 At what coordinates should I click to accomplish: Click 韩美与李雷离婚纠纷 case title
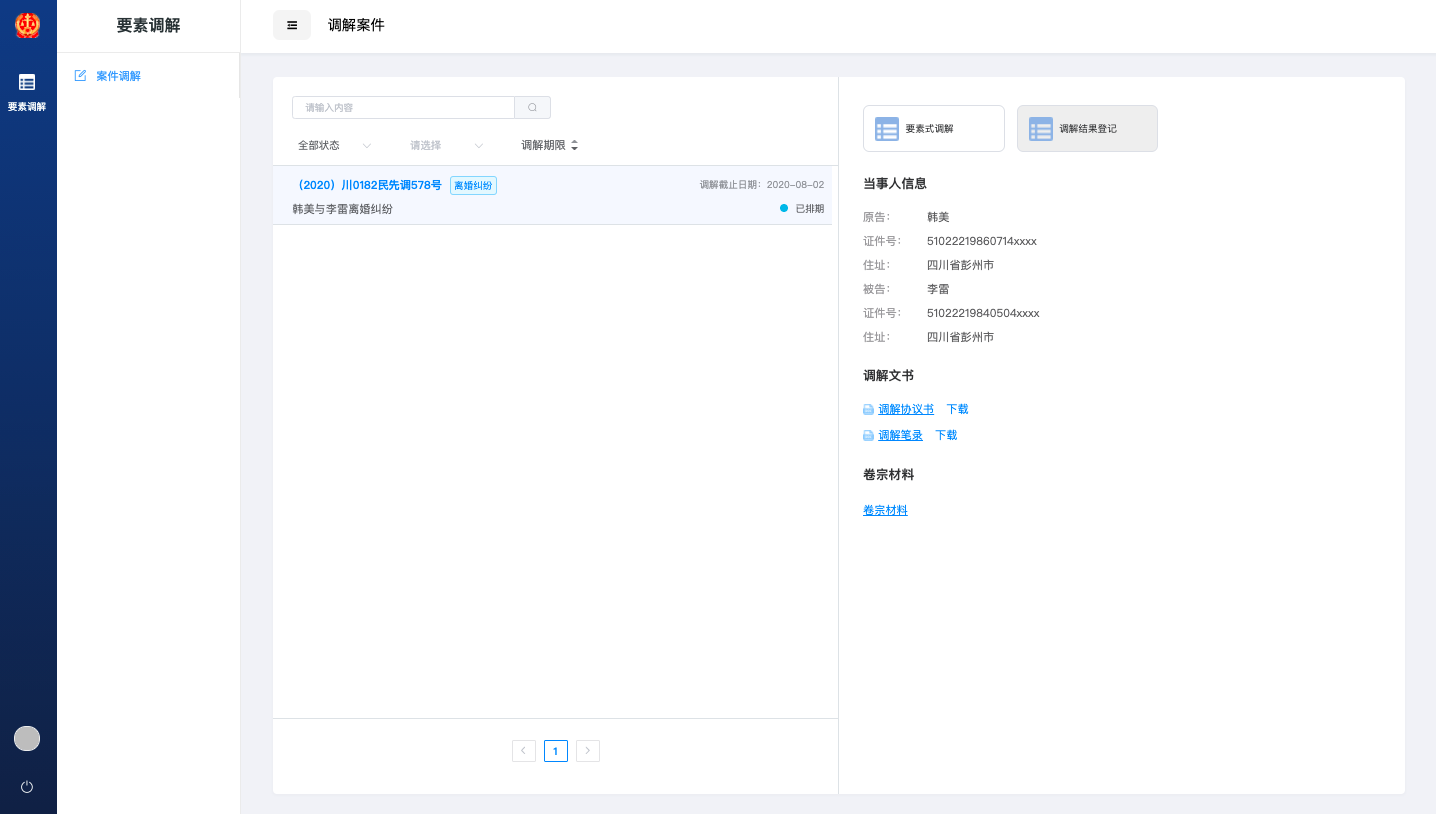(x=342, y=209)
